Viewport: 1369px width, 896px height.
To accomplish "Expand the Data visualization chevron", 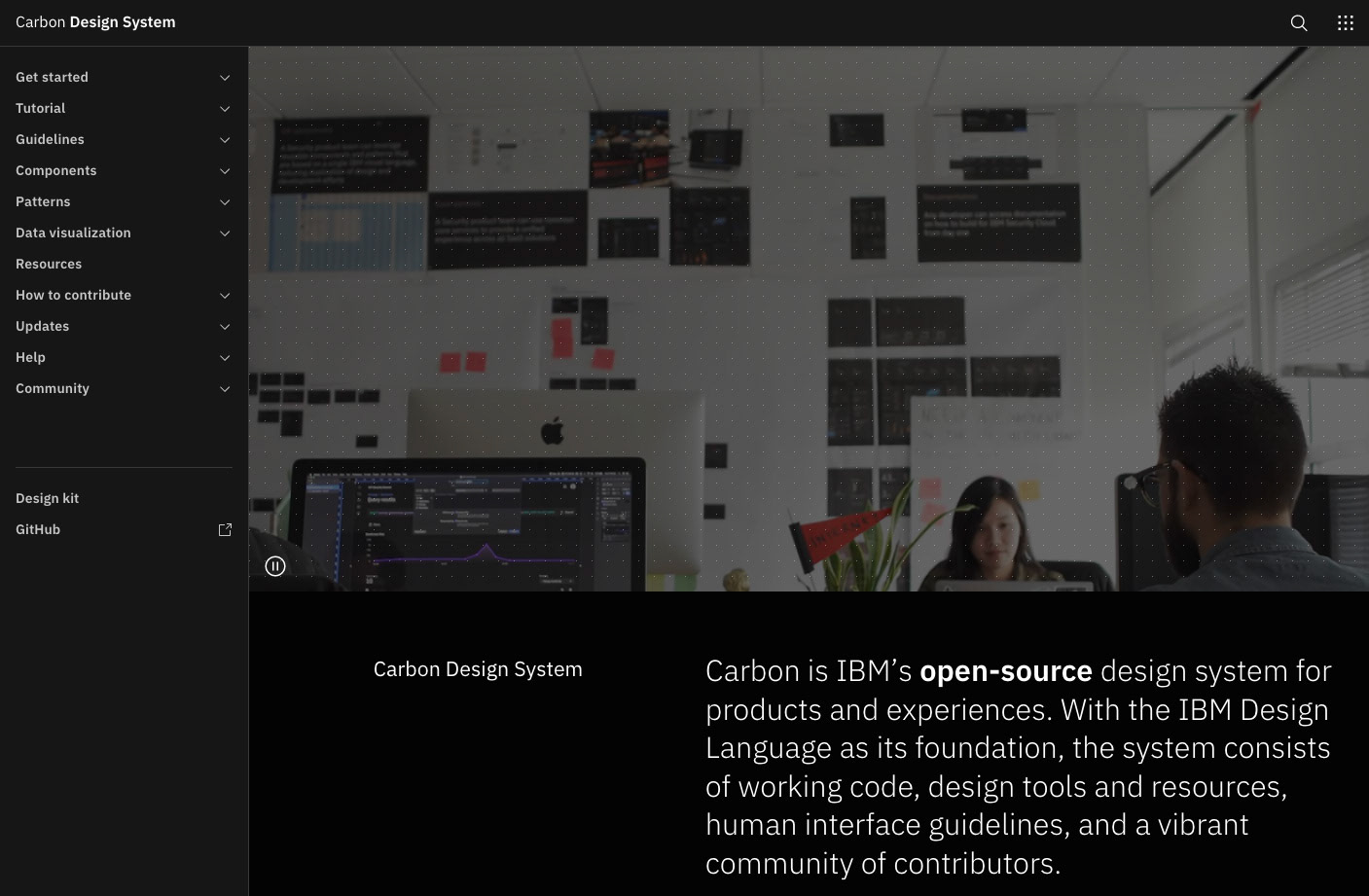I will click(x=225, y=233).
